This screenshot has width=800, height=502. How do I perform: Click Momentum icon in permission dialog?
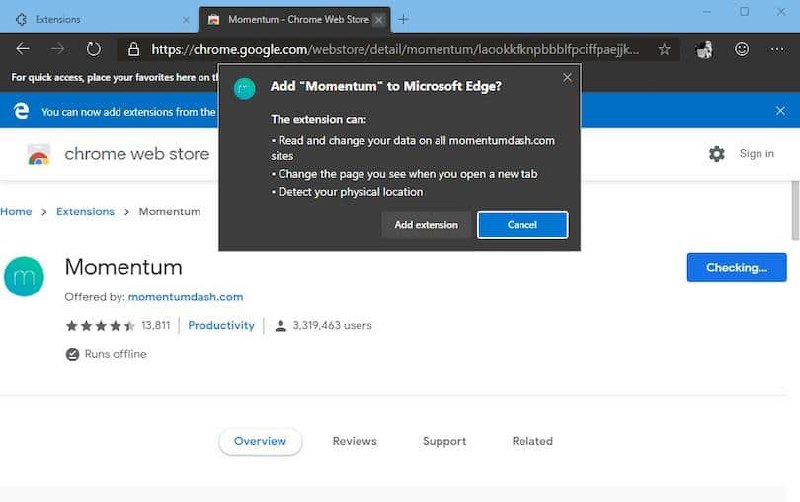pos(244,89)
